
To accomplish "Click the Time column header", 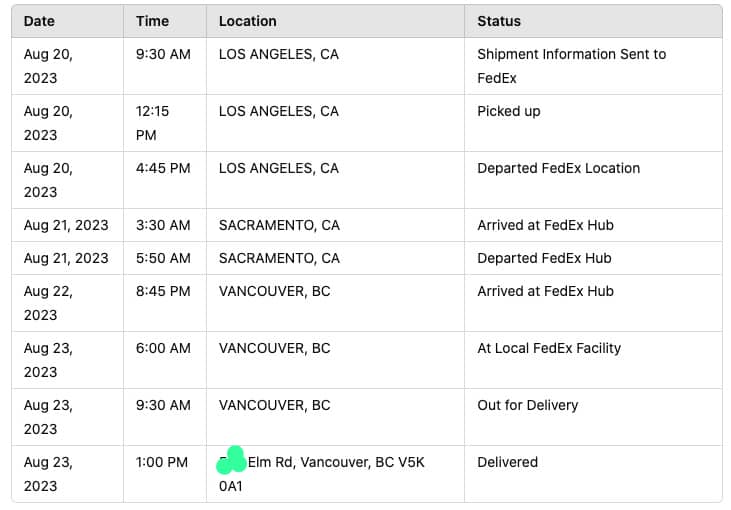I will (152, 21).
